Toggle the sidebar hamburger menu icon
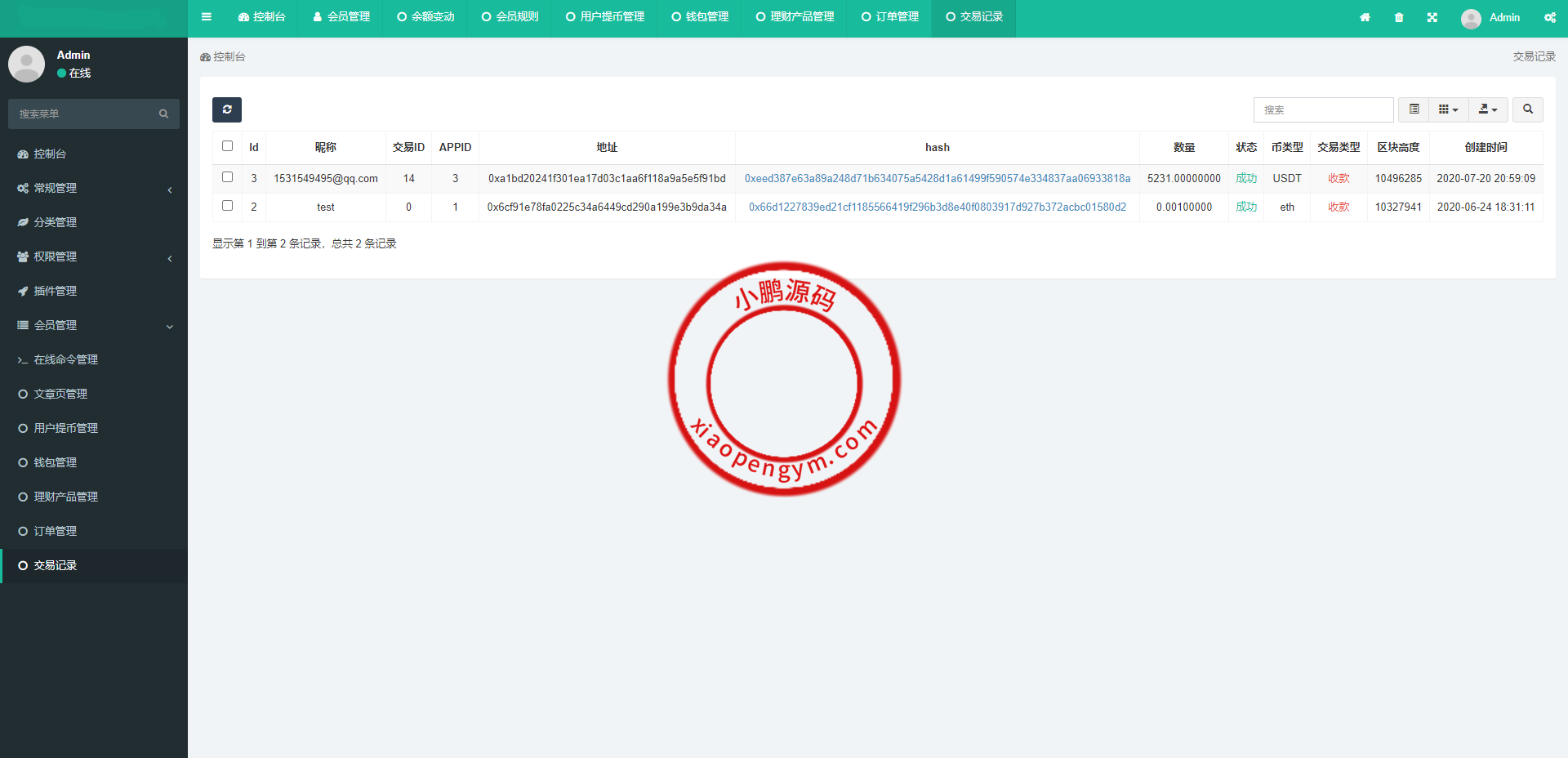Viewport: 1568px width, 758px height. pyautogui.click(x=207, y=17)
